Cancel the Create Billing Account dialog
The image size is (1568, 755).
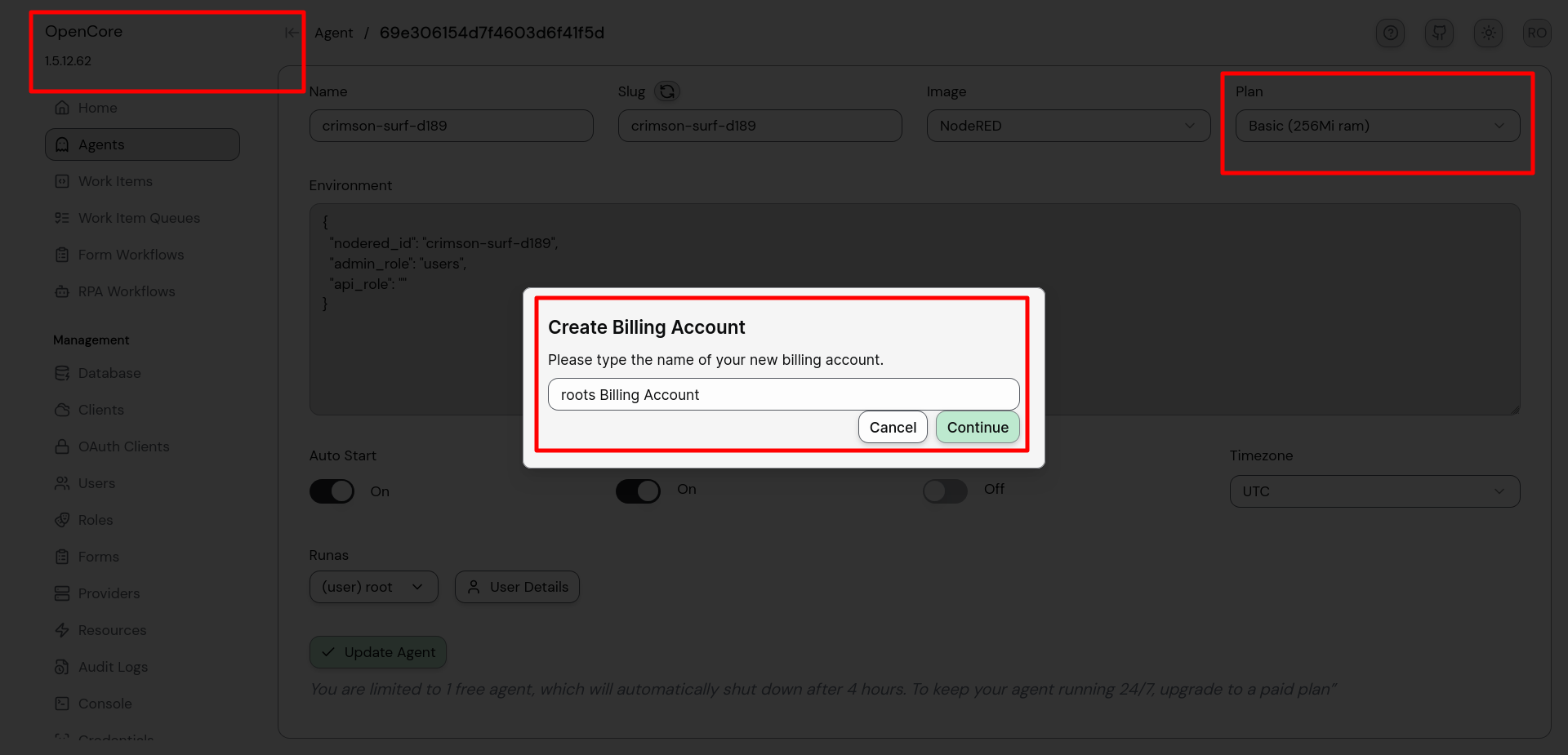point(892,427)
